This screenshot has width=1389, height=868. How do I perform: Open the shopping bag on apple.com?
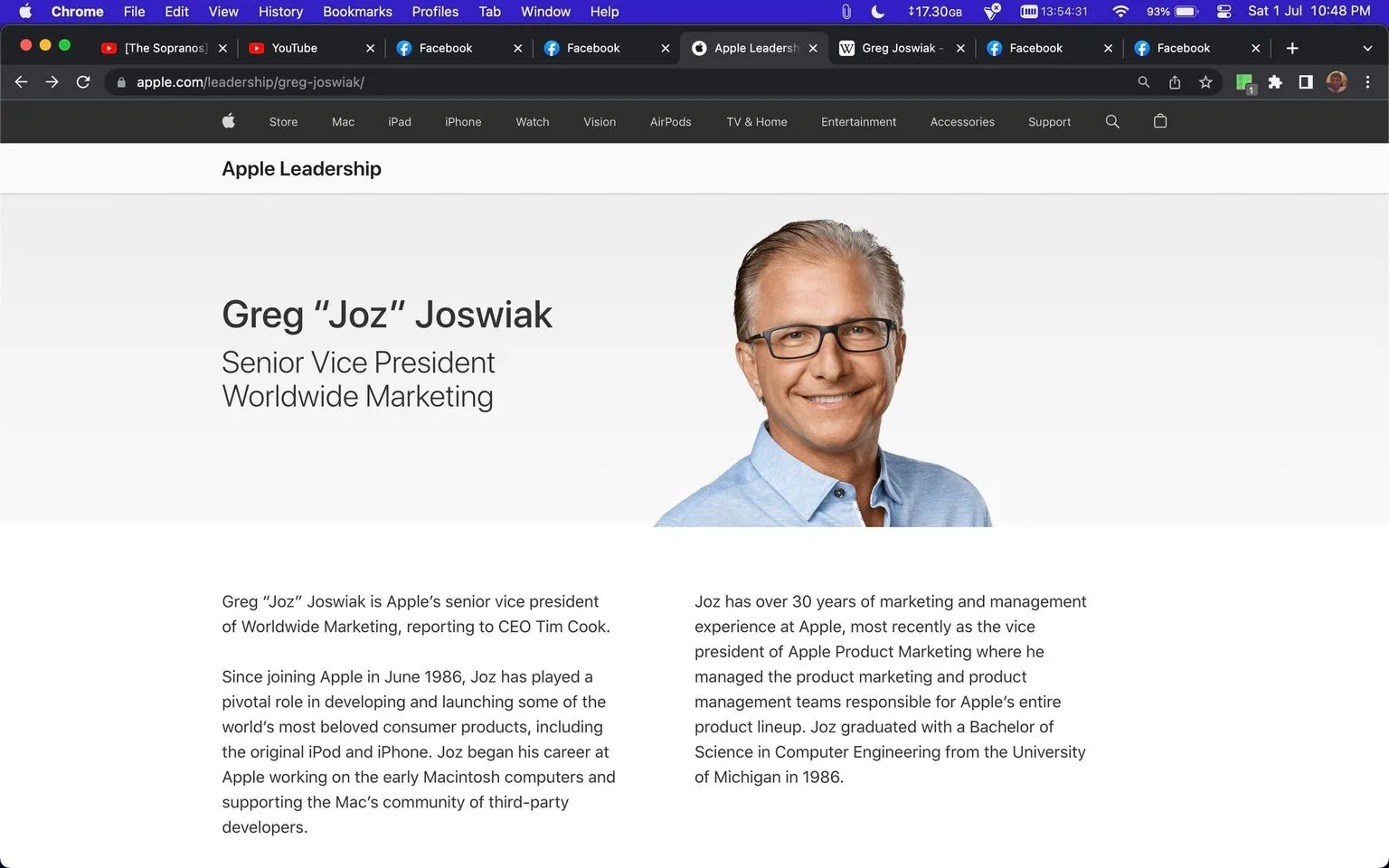[x=1160, y=121]
